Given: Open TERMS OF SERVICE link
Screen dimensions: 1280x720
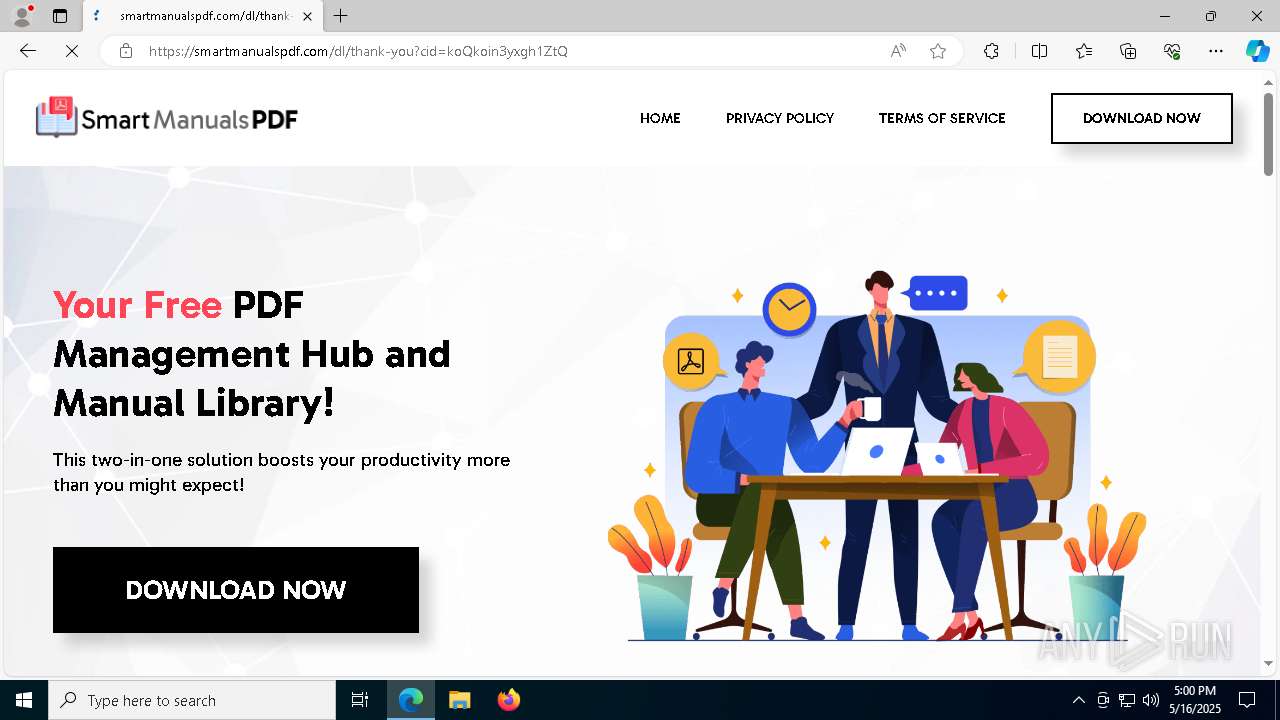Looking at the screenshot, I should [x=942, y=118].
